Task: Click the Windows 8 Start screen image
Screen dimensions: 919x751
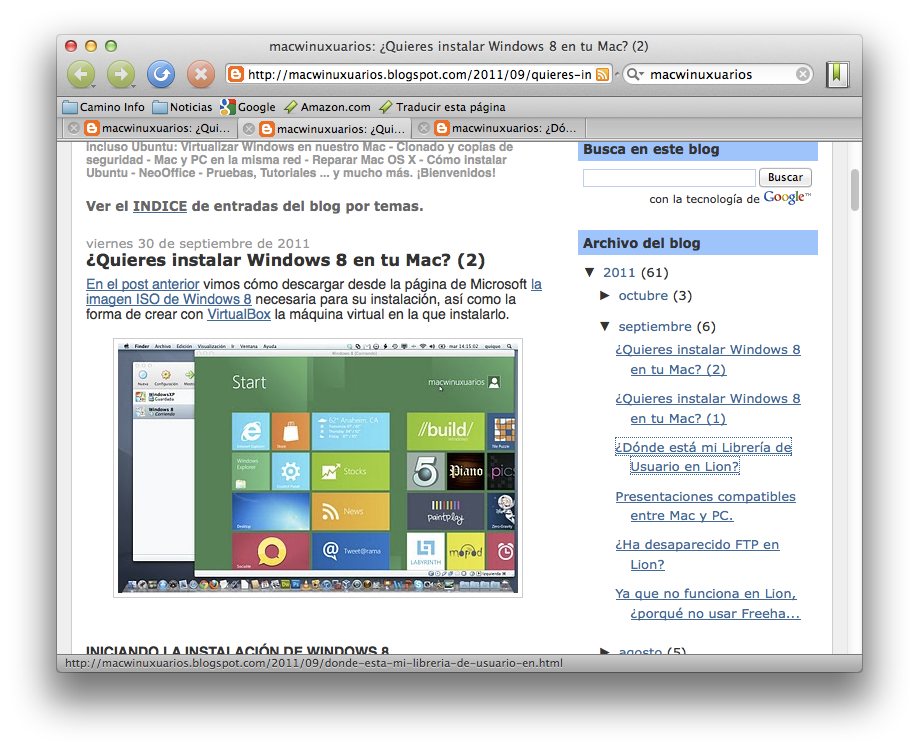Action: (318, 467)
